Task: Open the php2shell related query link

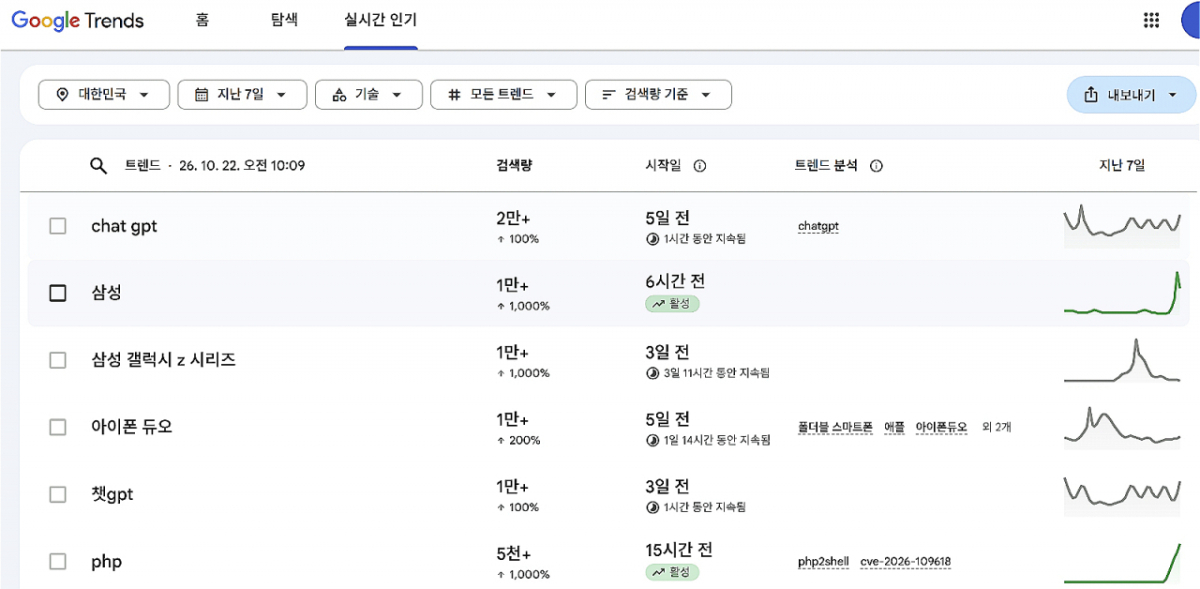Action: [x=823, y=562]
